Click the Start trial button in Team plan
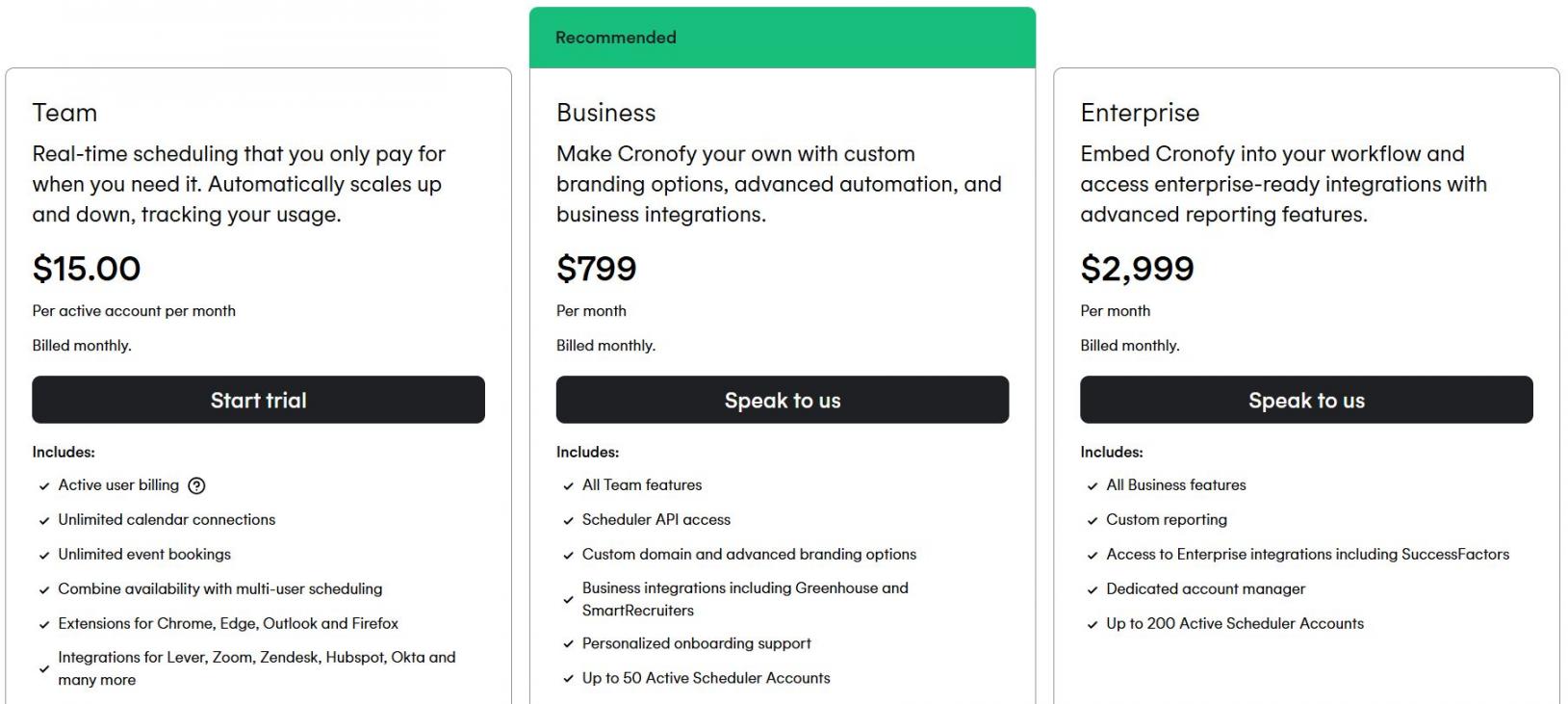Viewport: 1568px width, 704px height. (x=258, y=400)
